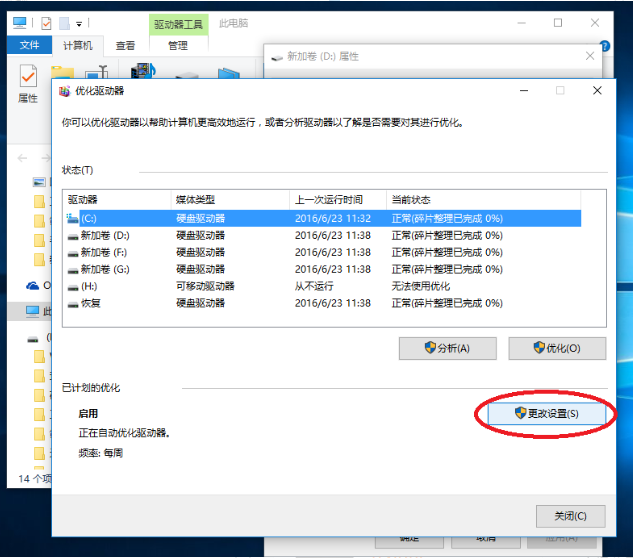Open the 文件 tab in Explorer
The width and height of the screenshot is (633, 558).
point(29,45)
